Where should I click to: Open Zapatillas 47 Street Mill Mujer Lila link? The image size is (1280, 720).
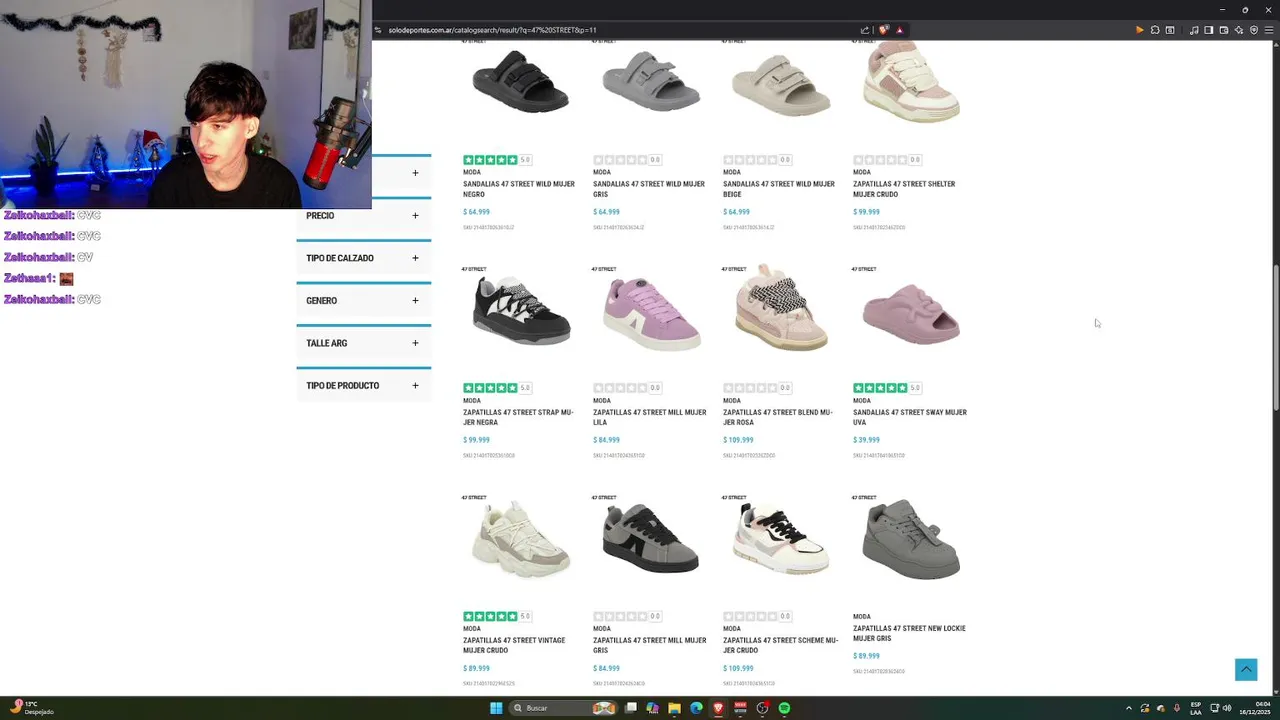(x=649, y=417)
